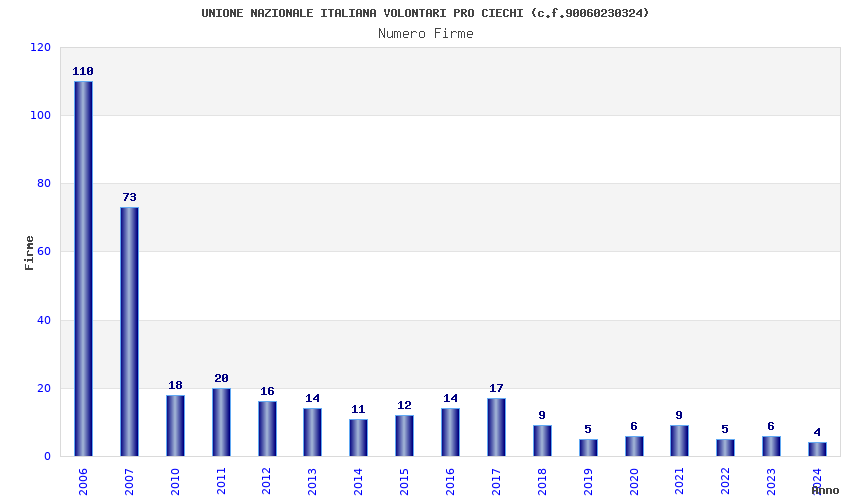The width and height of the screenshot is (850, 500).
Task: Click the 120 tick on y-axis
Action: (x=40, y=48)
